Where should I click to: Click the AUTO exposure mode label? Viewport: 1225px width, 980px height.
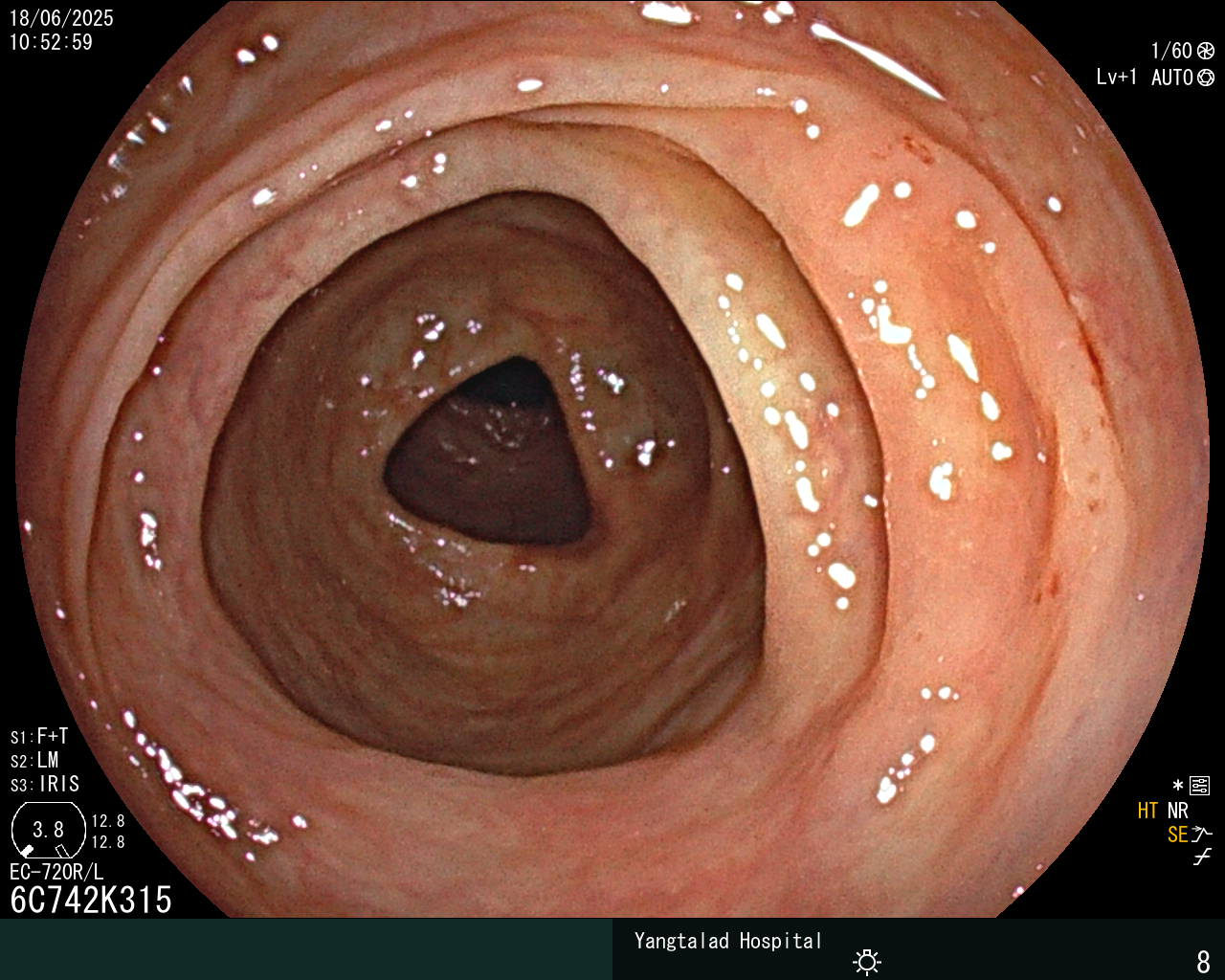click(x=1171, y=78)
